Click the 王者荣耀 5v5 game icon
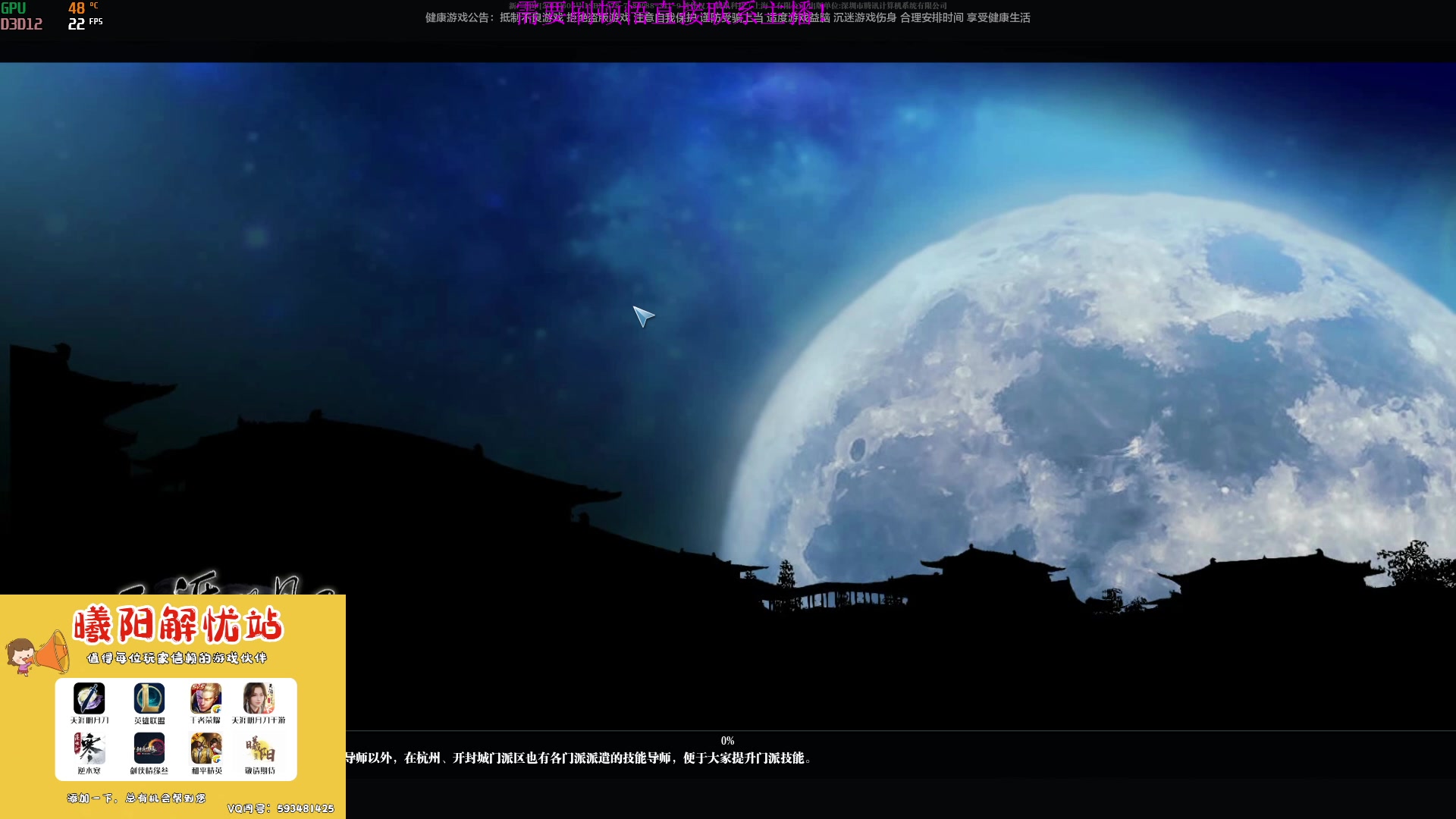1456x819 pixels. pyautogui.click(x=206, y=699)
